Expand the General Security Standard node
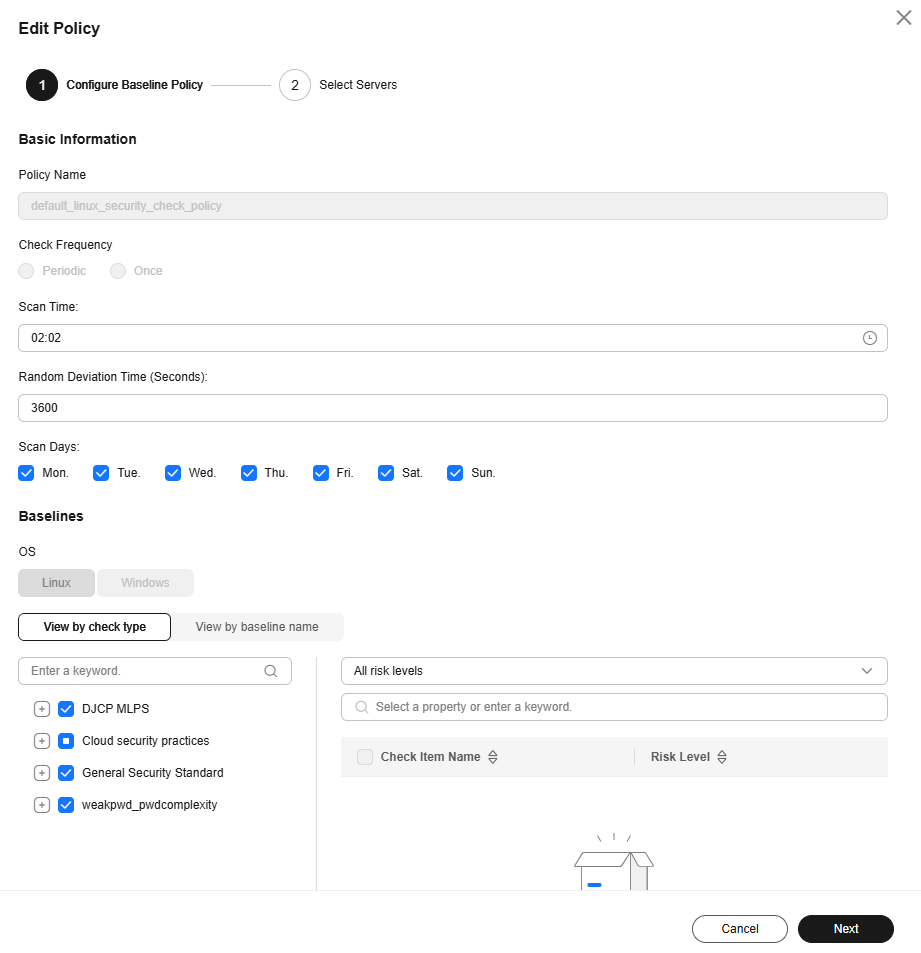The width and height of the screenshot is (921, 953). click(x=41, y=773)
